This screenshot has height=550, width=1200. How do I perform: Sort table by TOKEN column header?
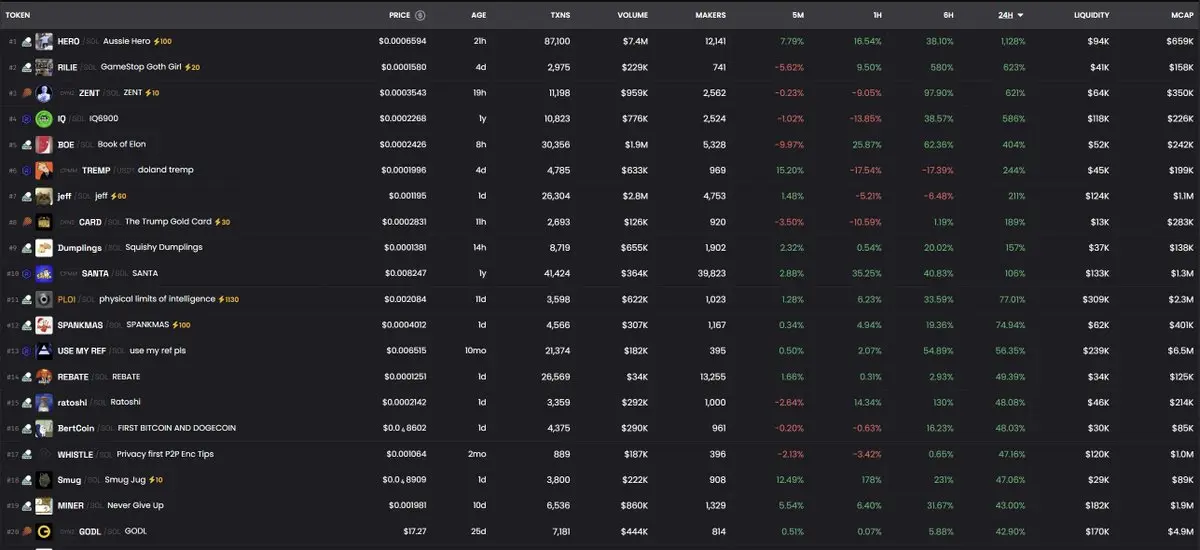point(18,15)
